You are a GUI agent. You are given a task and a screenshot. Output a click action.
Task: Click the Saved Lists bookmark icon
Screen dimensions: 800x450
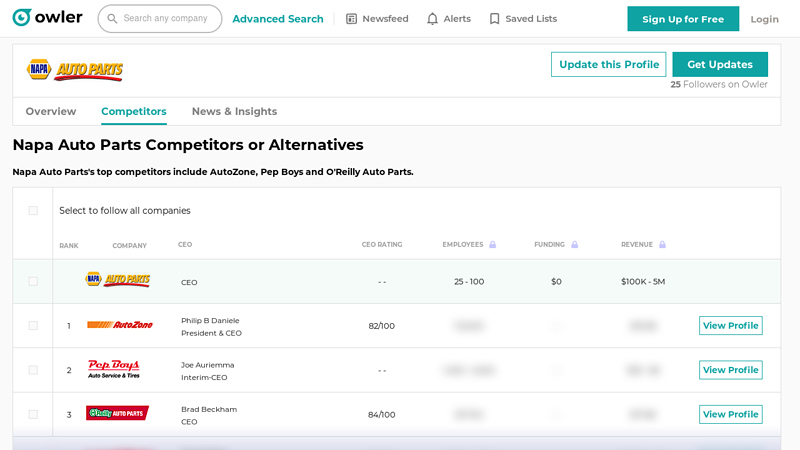[494, 19]
